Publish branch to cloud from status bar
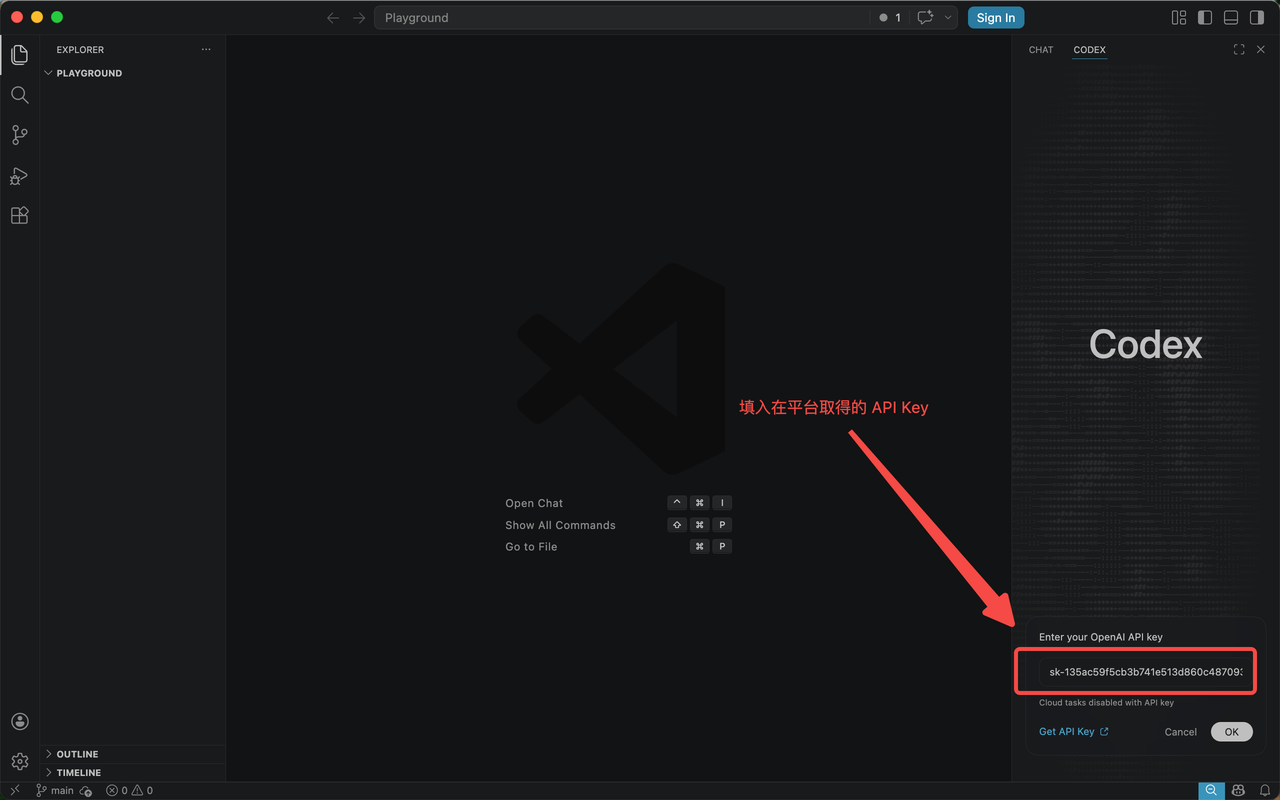The width and height of the screenshot is (1280, 800). (x=86, y=790)
